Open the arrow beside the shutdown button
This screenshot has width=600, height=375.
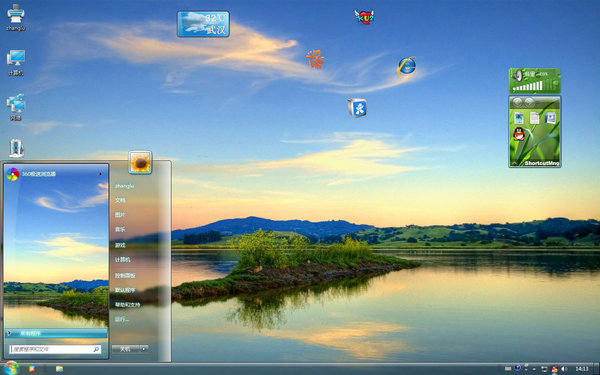[x=144, y=349]
